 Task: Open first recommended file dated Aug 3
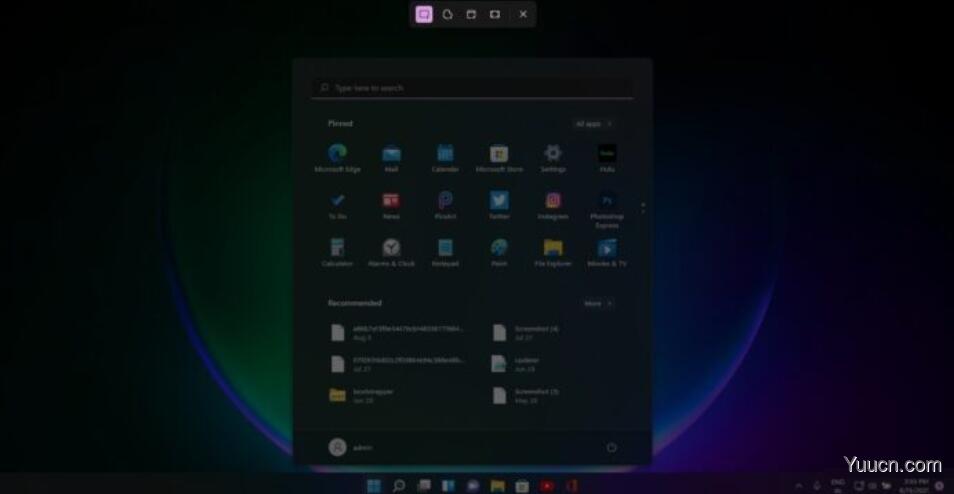pyautogui.click(x=399, y=333)
